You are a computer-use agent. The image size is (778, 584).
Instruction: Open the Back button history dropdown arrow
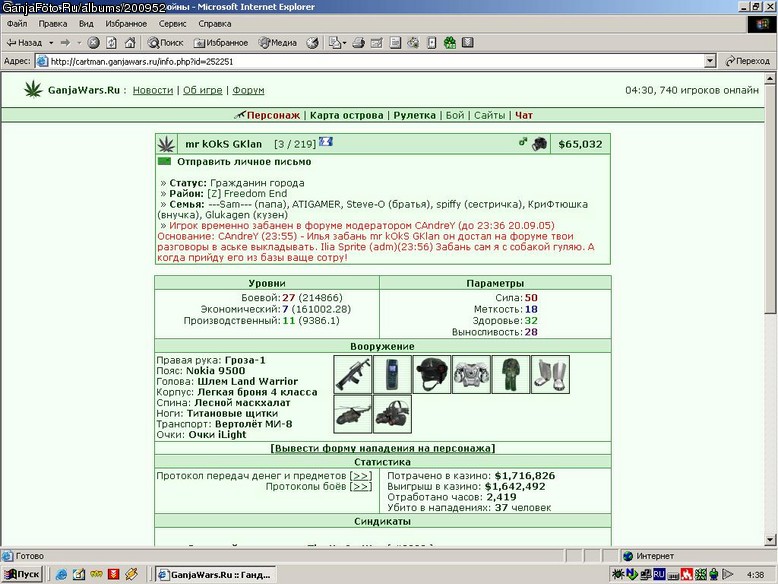[51, 43]
